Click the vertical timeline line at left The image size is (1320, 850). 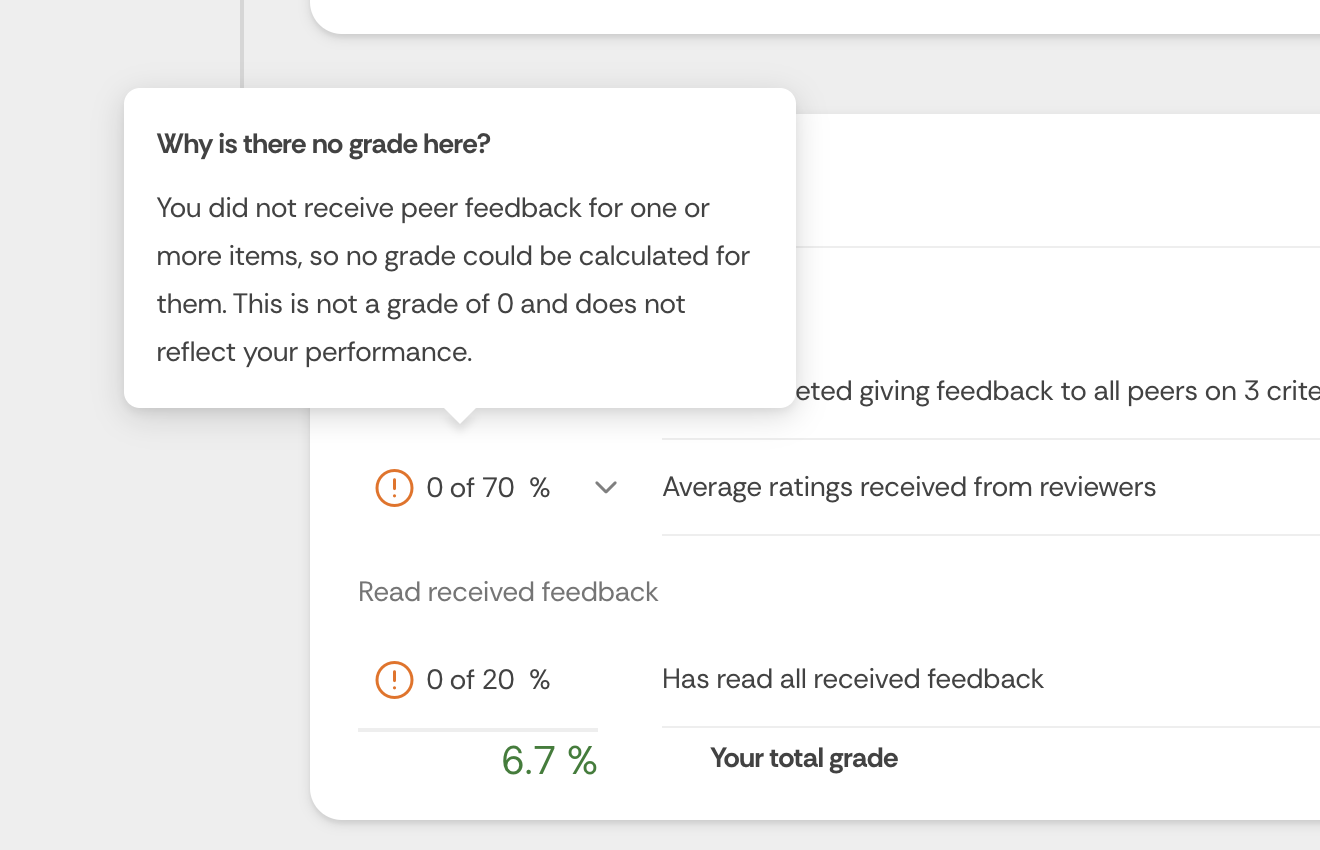point(242,44)
